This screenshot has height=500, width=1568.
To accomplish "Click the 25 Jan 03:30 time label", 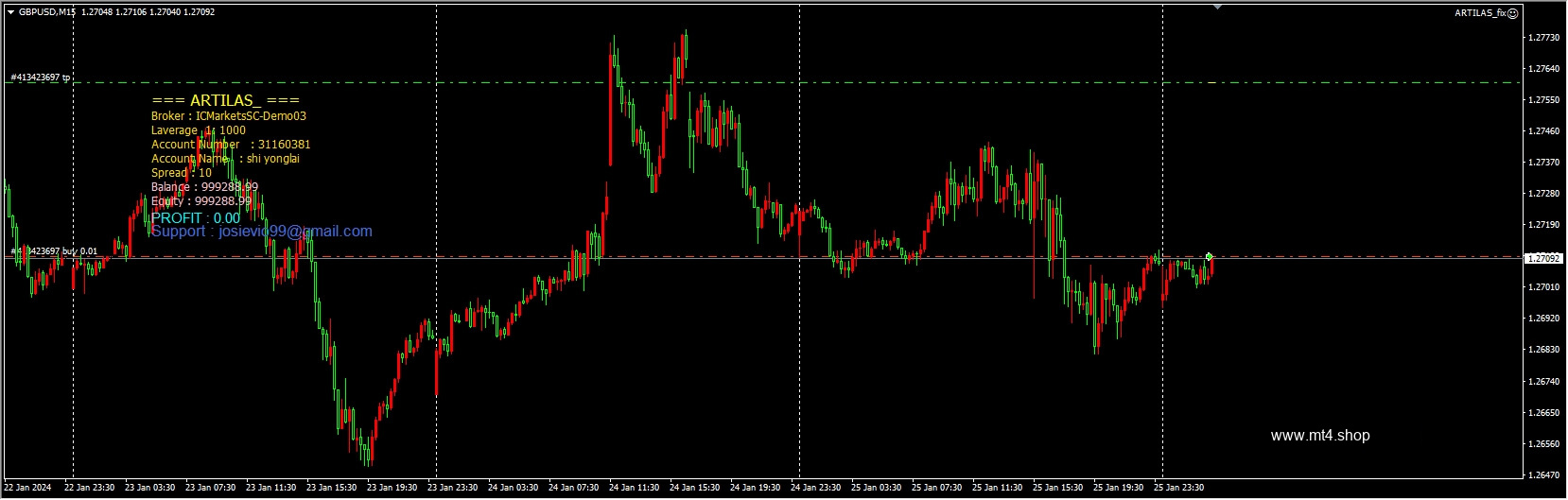I will coord(877,489).
